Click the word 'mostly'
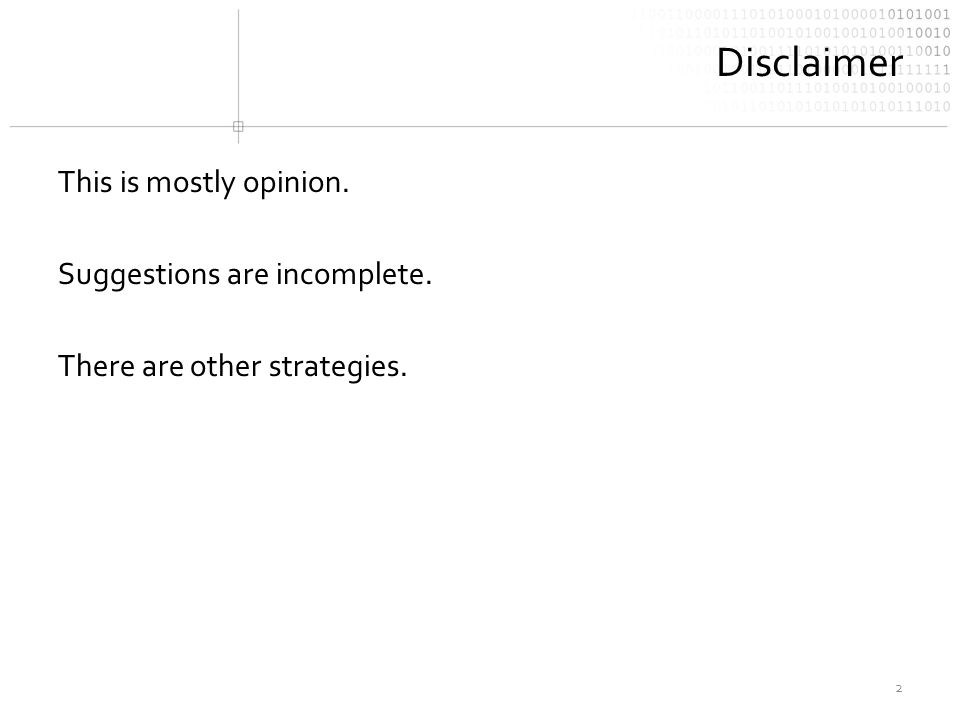Screen dimensions: 960x720 click(x=190, y=182)
